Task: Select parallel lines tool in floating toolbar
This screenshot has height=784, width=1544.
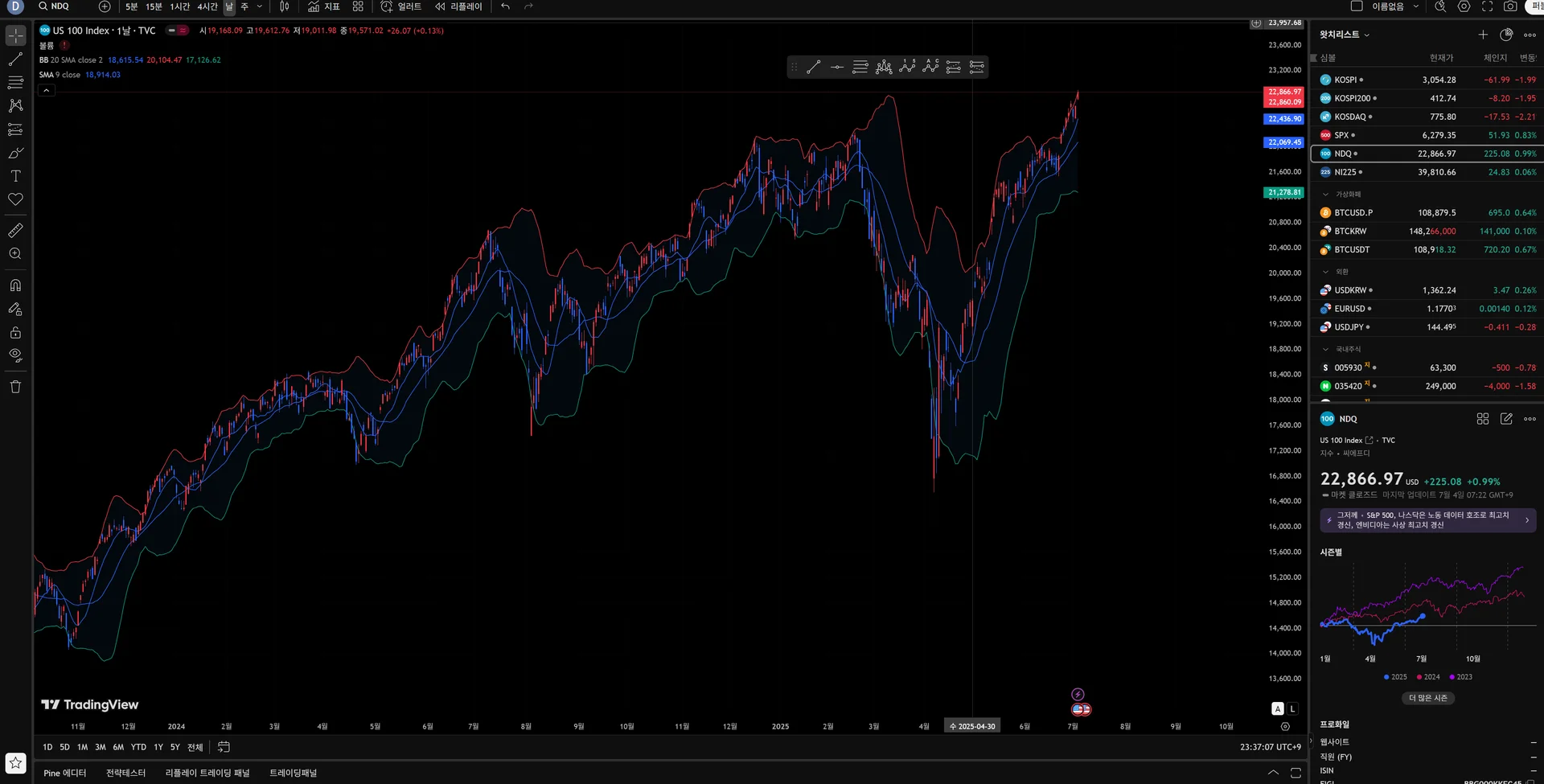Action: [x=860, y=68]
